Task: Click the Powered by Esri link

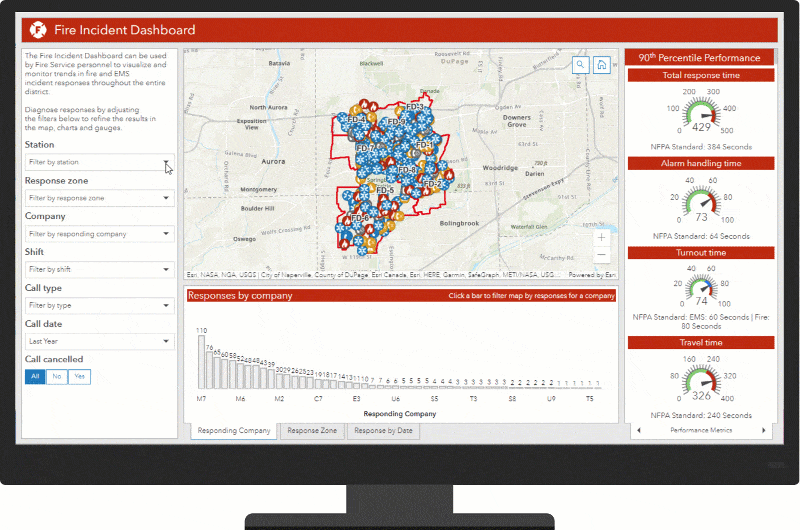Action: 592,274
